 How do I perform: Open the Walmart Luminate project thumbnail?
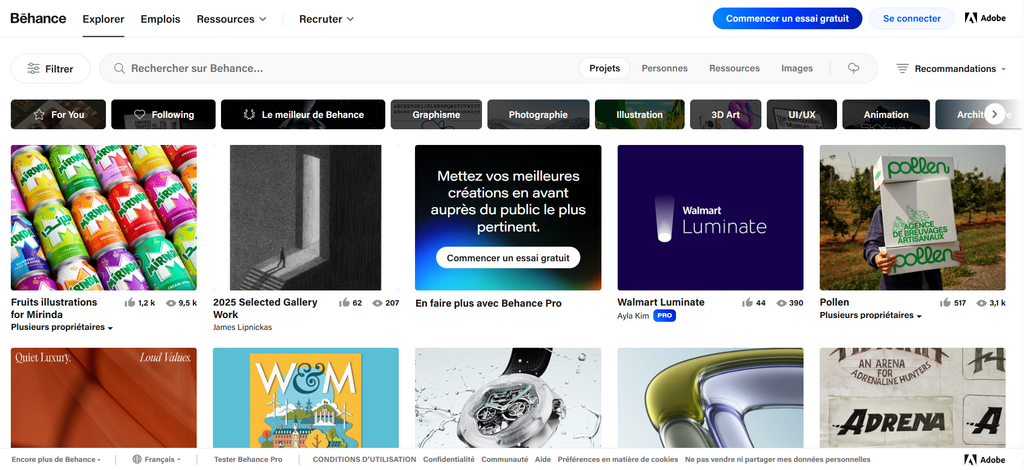click(x=711, y=217)
